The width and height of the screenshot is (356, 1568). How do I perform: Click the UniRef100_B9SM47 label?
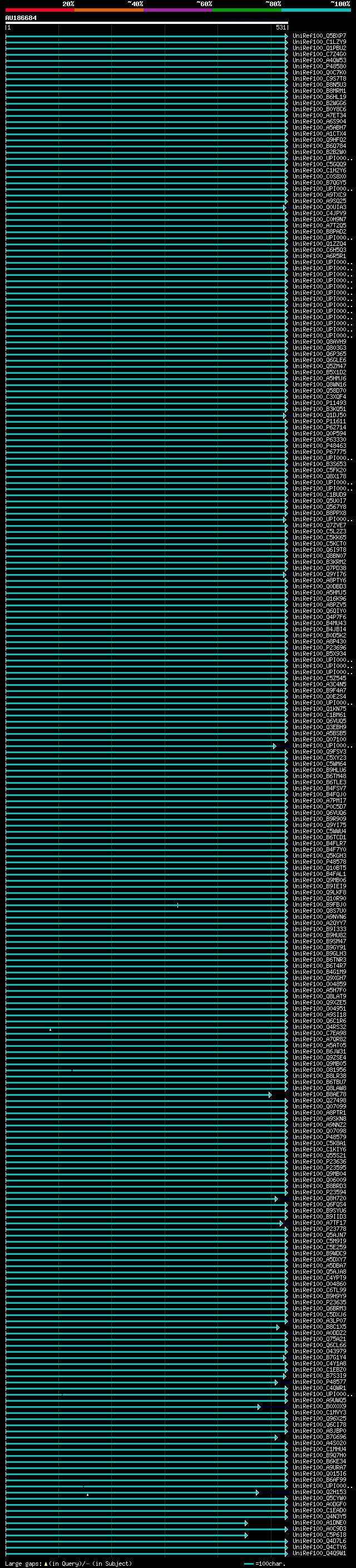point(319,941)
